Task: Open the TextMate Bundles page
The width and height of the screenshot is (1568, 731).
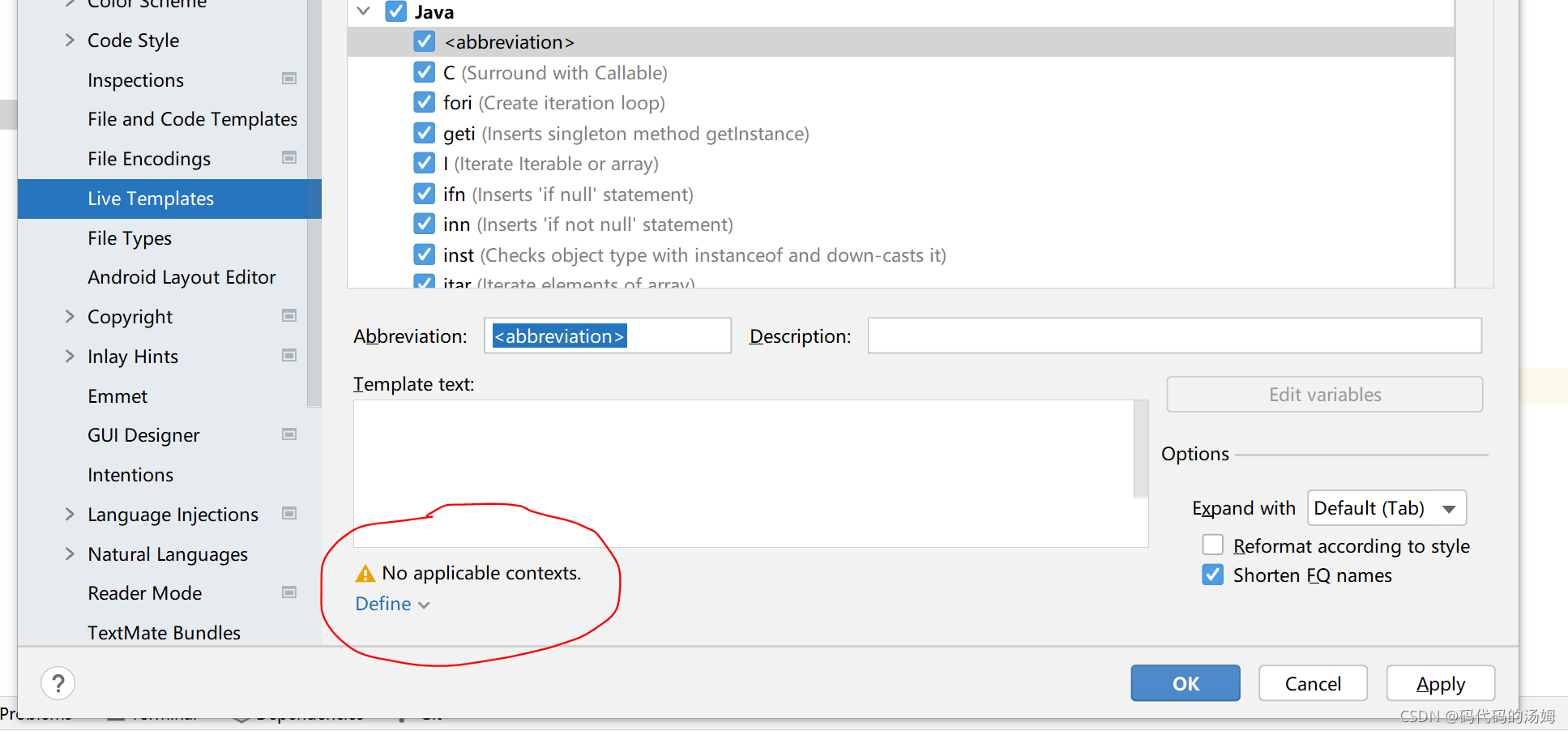Action: (x=164, y=633)
